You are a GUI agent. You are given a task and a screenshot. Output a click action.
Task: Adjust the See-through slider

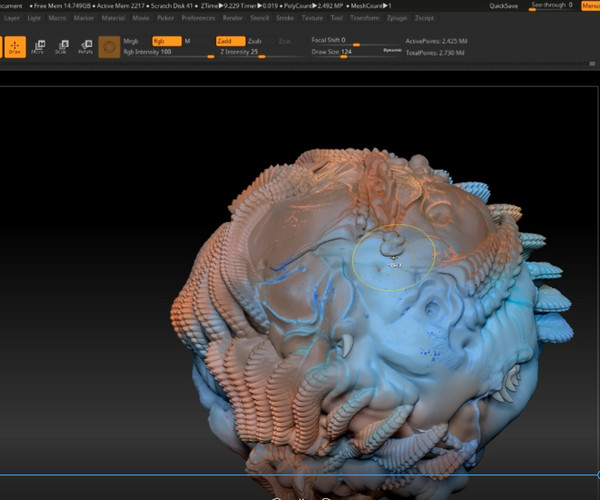pyautogui.click(x=551, y=5)
